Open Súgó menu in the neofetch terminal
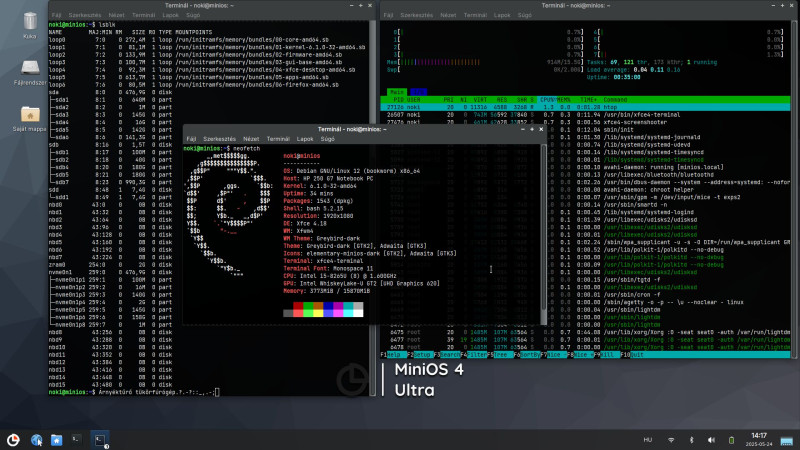The height and width of the screenshot is (450, 800). pyautogui.click(x=328, y=139)
